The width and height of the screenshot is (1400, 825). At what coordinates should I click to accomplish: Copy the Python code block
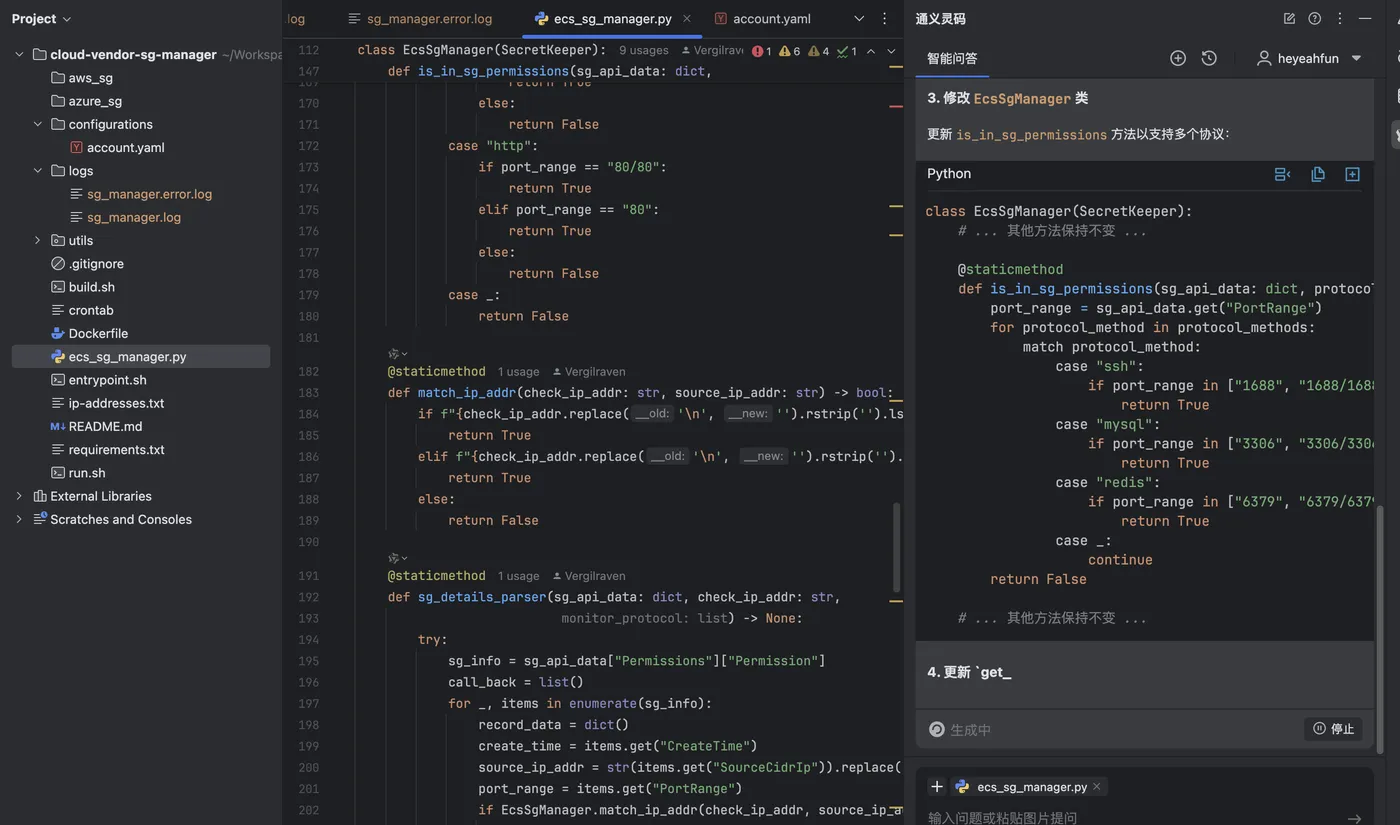[1318, 174]
